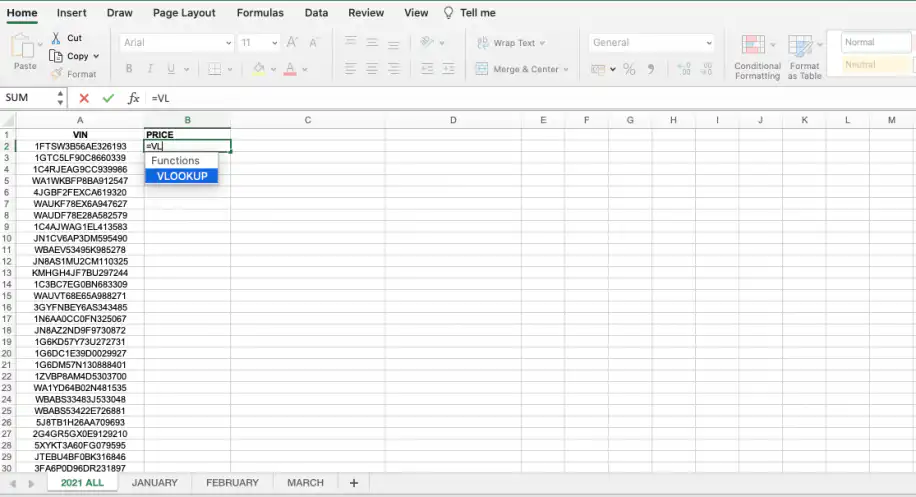Click in the formula bar text
916x497 pixels.
(x=160, y=98)
